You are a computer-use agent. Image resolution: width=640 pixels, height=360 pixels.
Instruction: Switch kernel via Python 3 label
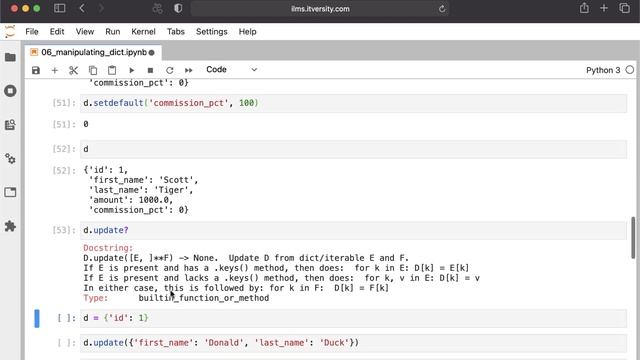pos(603,70)
